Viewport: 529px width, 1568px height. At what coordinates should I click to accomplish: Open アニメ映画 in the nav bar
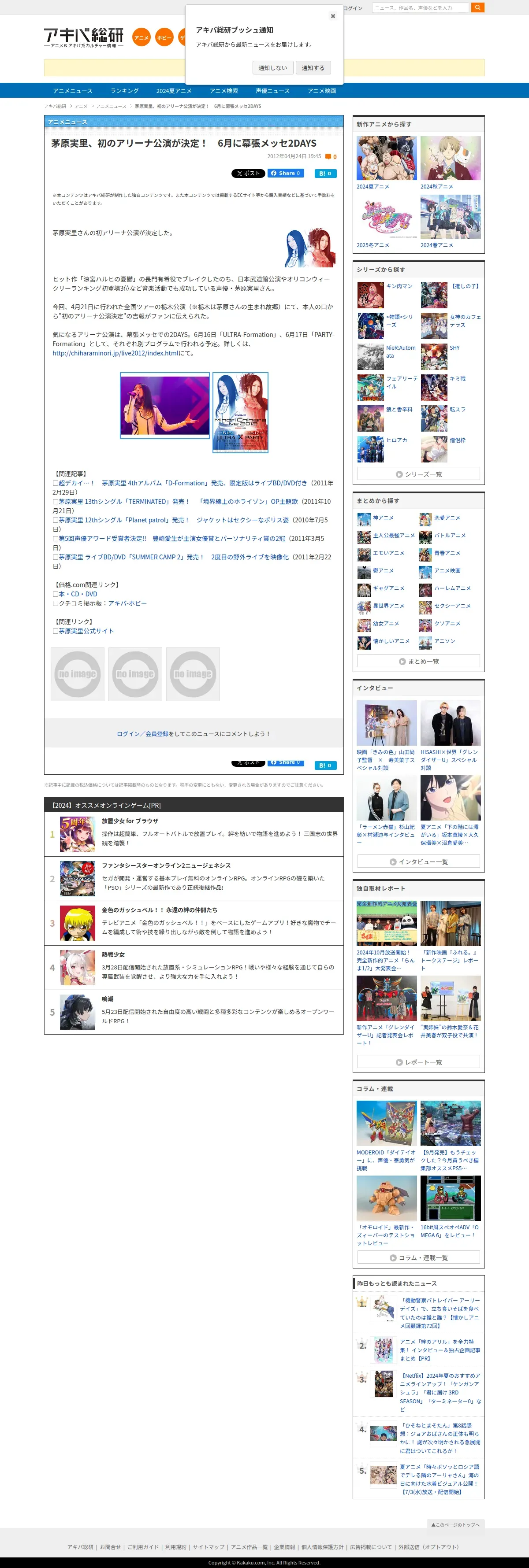tap(322, 91)
